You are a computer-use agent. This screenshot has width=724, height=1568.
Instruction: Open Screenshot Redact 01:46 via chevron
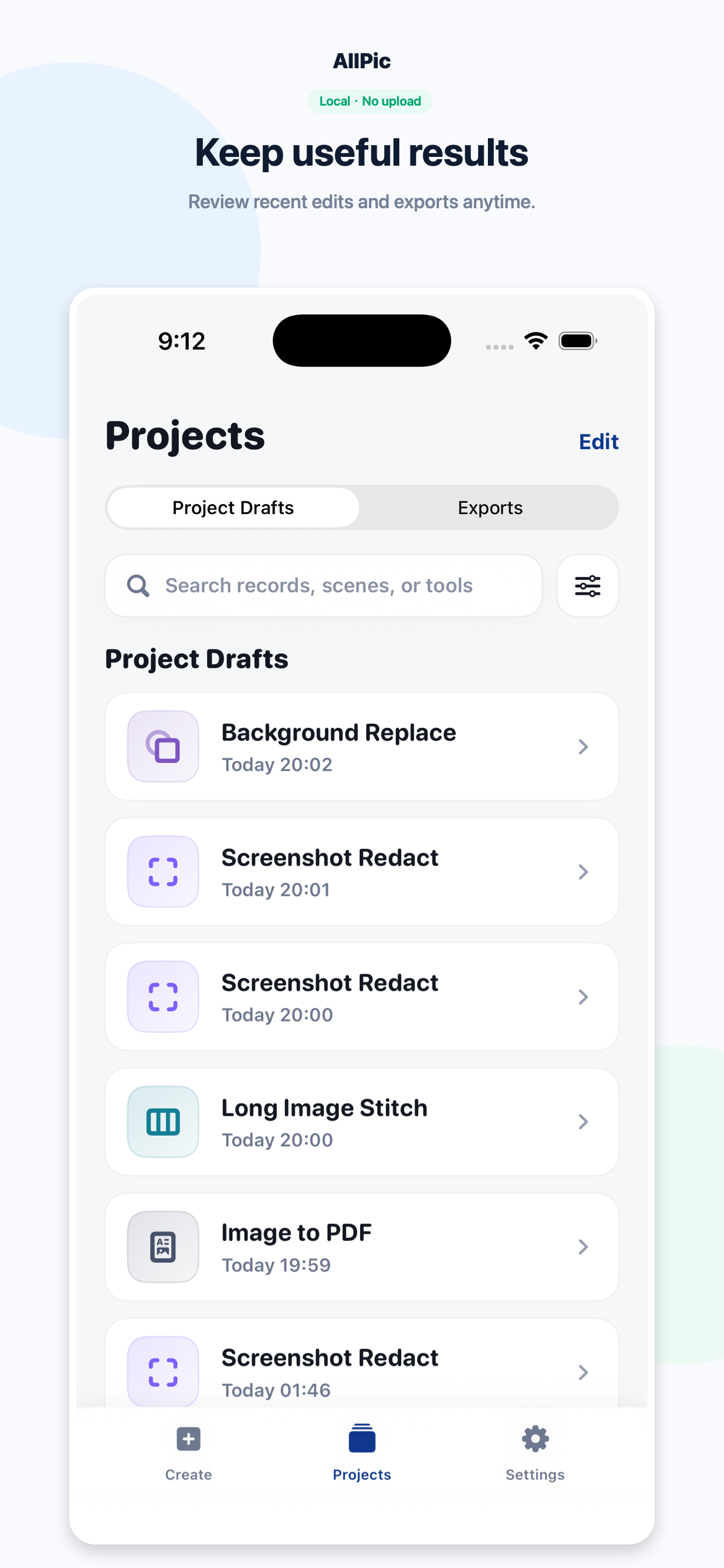pyautogui.click(x=583, y=1372)
